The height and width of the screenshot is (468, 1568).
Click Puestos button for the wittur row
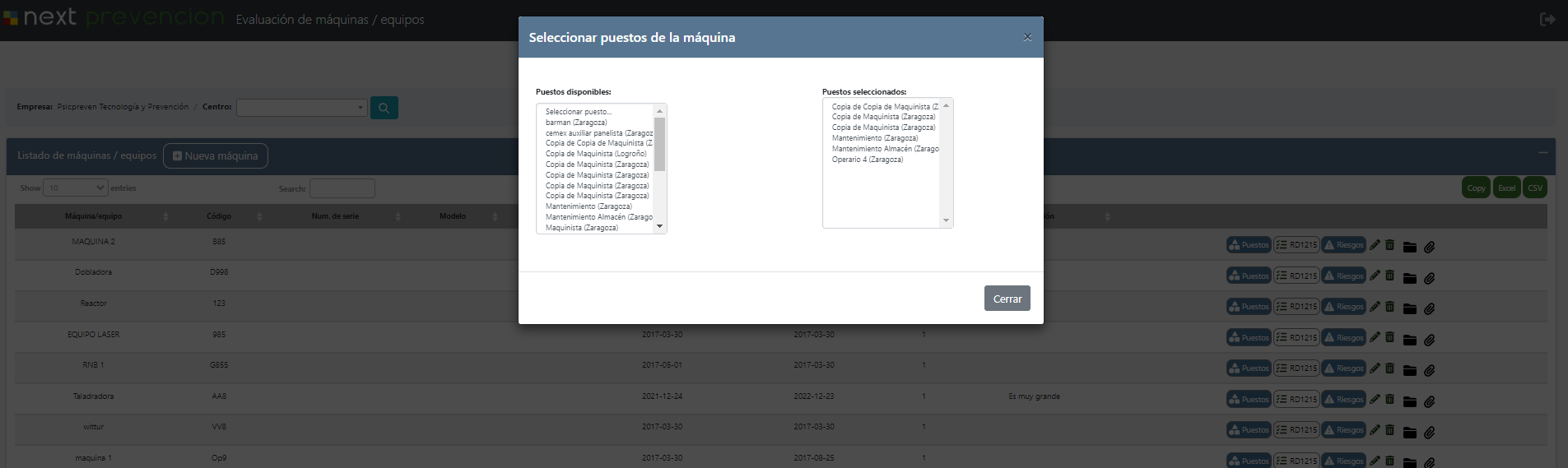click(1249, 430)
